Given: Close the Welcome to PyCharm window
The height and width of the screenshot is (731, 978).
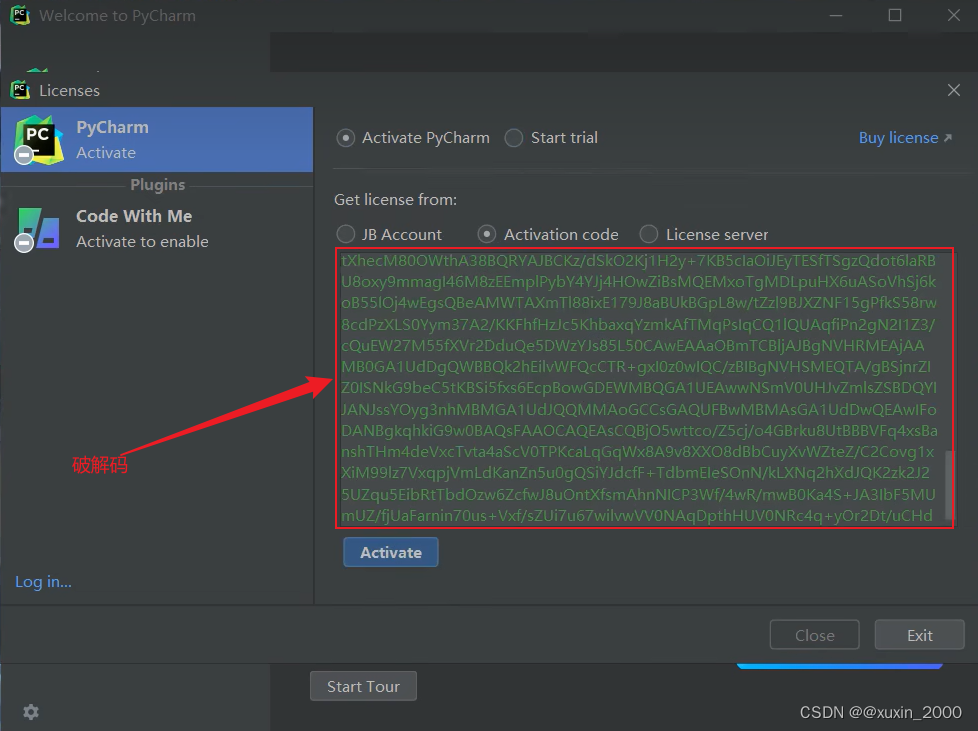Looking at the screenshot, I should tap(954, 15).
